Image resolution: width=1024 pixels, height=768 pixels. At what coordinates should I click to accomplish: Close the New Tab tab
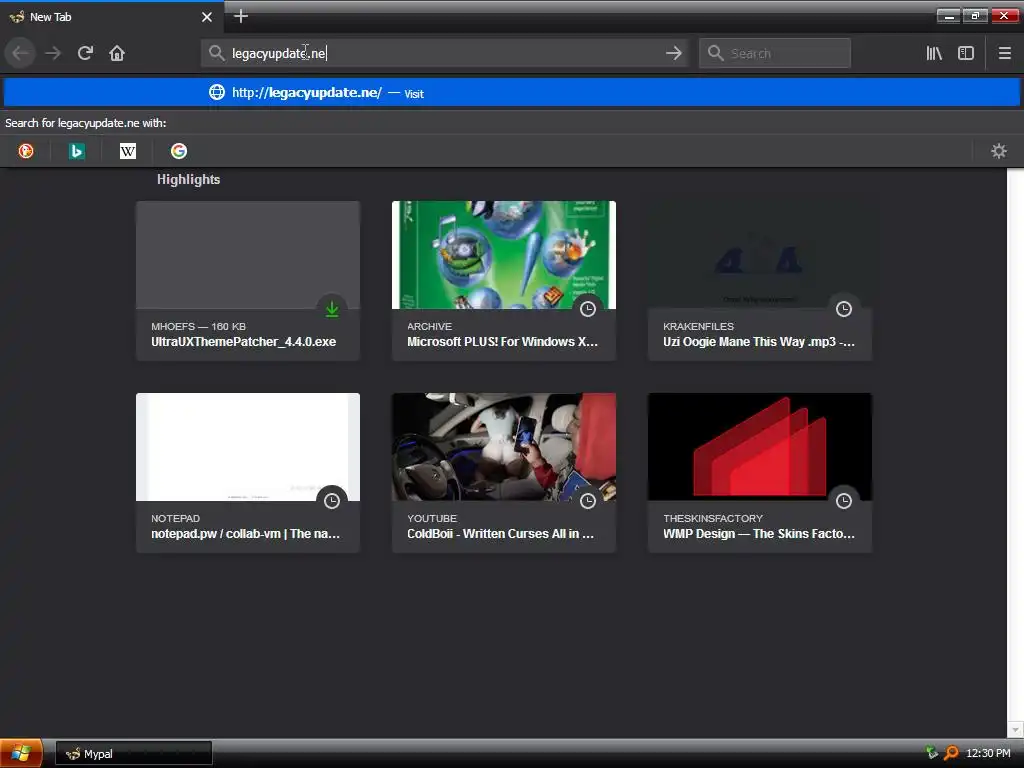(207, 17)
